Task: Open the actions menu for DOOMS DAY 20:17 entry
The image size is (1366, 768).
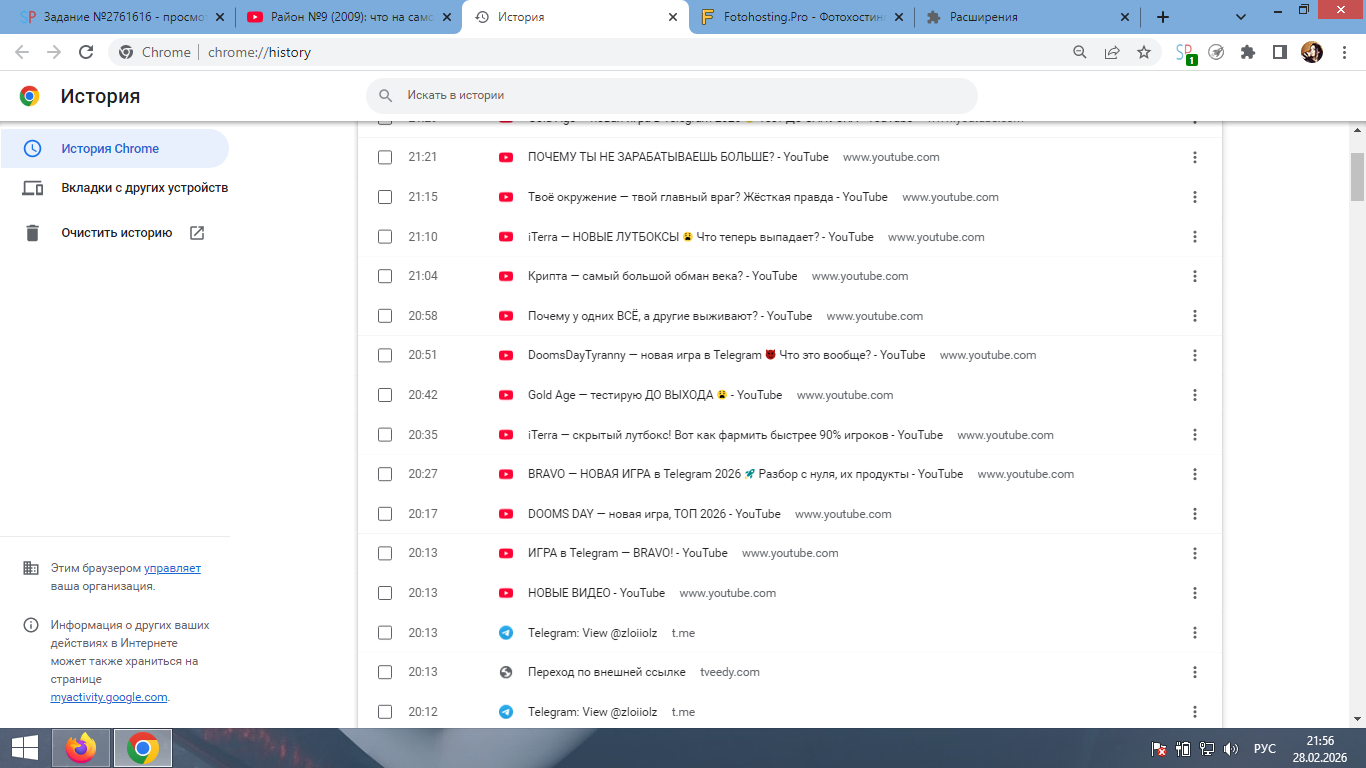Action: pos(1195,514)
